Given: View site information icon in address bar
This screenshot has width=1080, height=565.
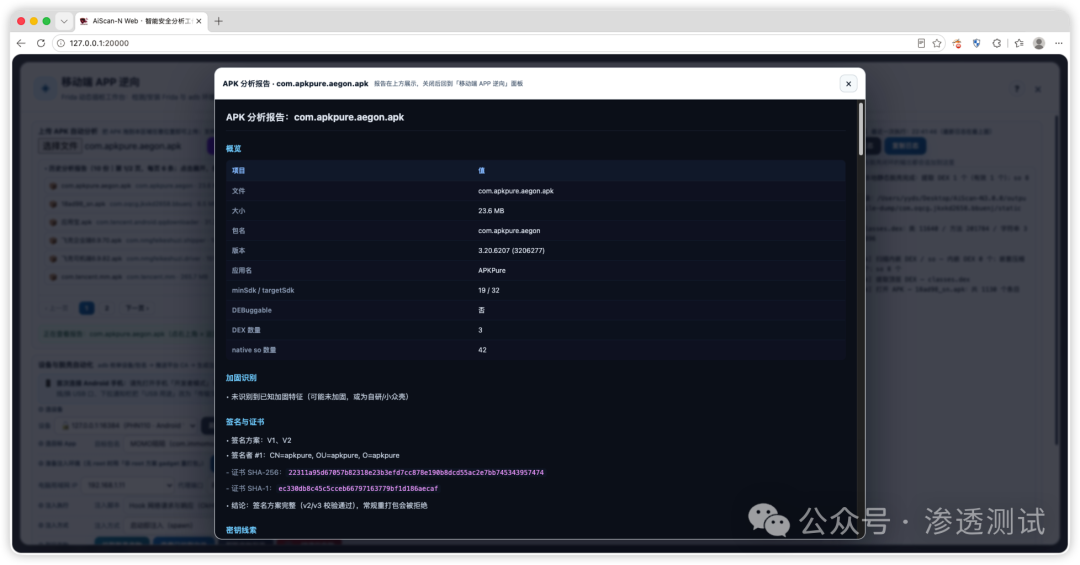Looking at the screenshot, I should coord(61,43).
